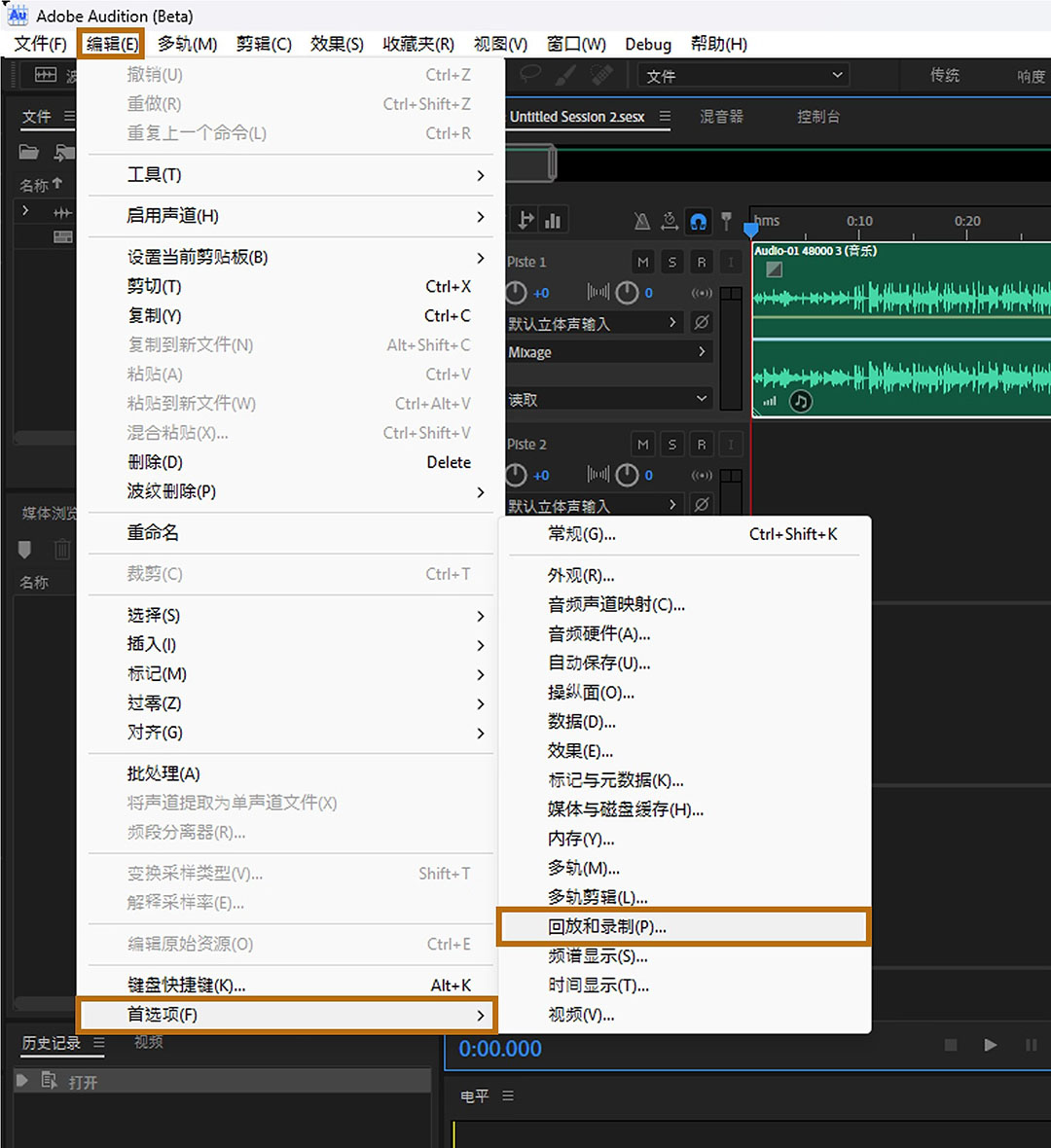Screen dimensions: 1051x1148
Task: Open Piste 1 读取 automation mode dropdown
Action: [609, 399]
